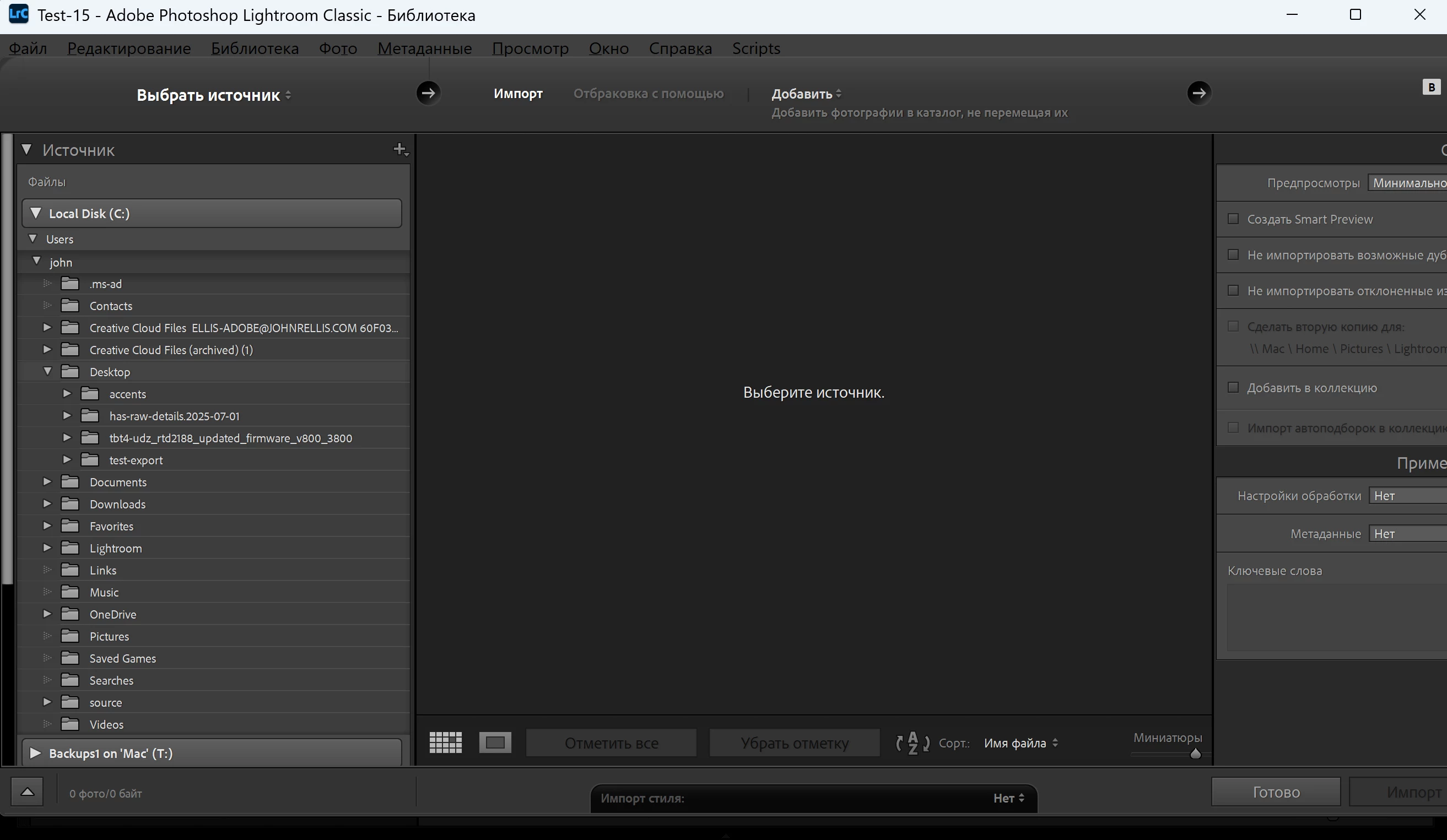Open the Метаданные menu
The width and height of the screenshot is (1447, 840).
pos(424,48)
